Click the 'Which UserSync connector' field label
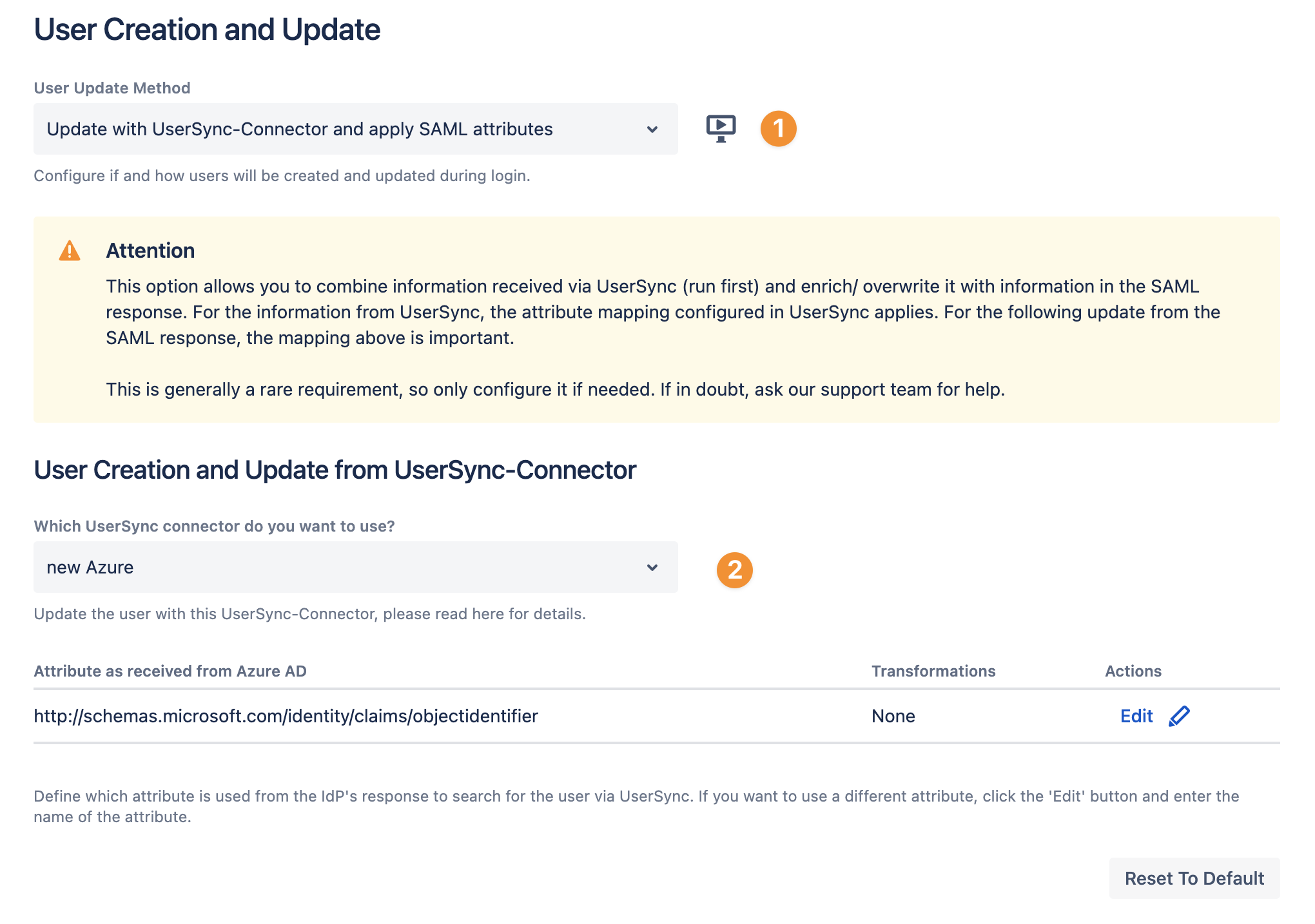 tap(214, 526)
